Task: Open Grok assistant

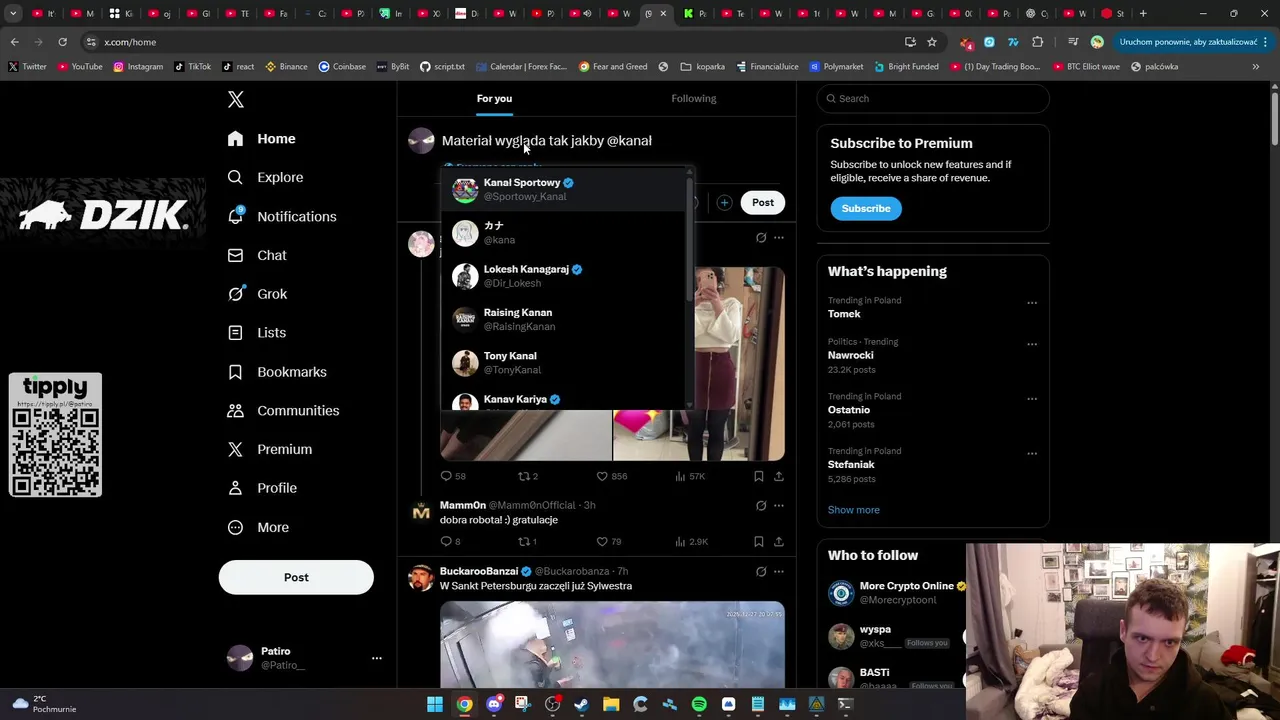Action: (x=257, y=294)
